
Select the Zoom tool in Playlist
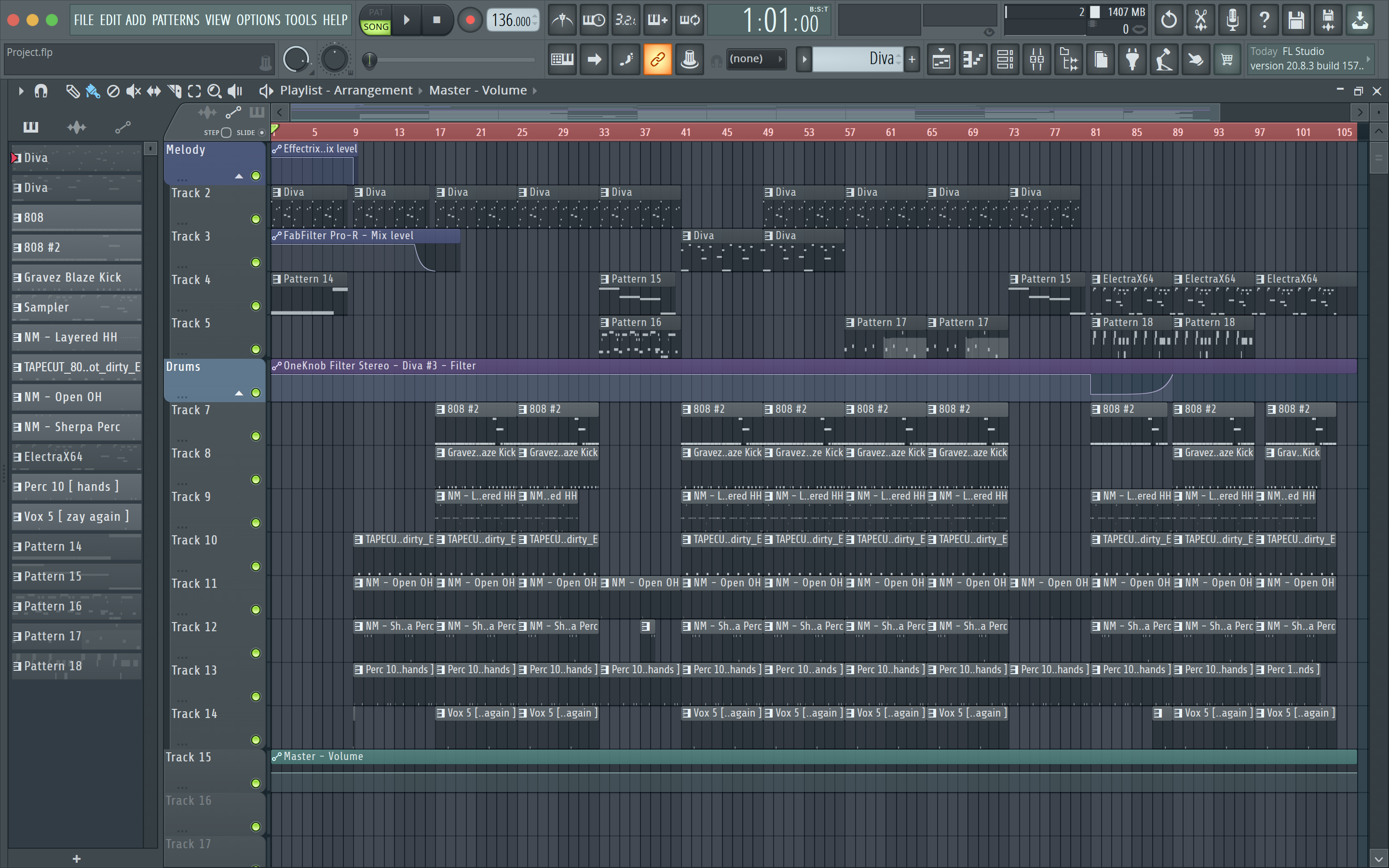click(214, 91)
